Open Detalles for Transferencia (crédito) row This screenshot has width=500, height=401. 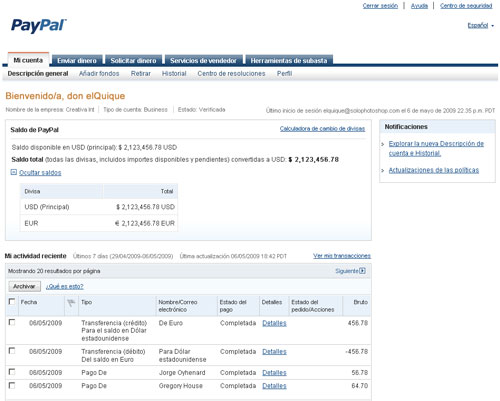274,323
